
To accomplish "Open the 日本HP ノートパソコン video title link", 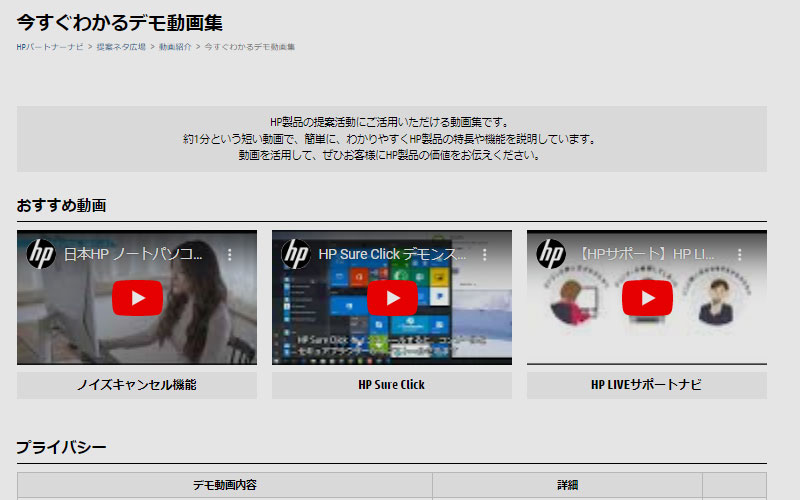I will (x=133, y=254).
